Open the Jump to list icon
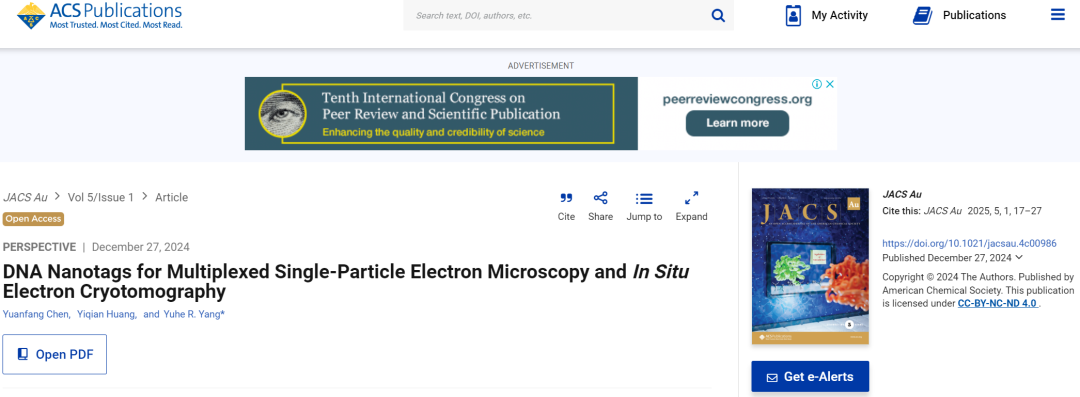The height and width of the screenshot is (397, 1080). click(644, 198)
